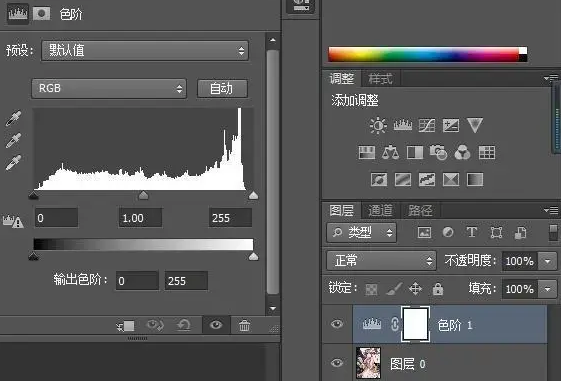Click the 自动 auto button

pos(222,88)
